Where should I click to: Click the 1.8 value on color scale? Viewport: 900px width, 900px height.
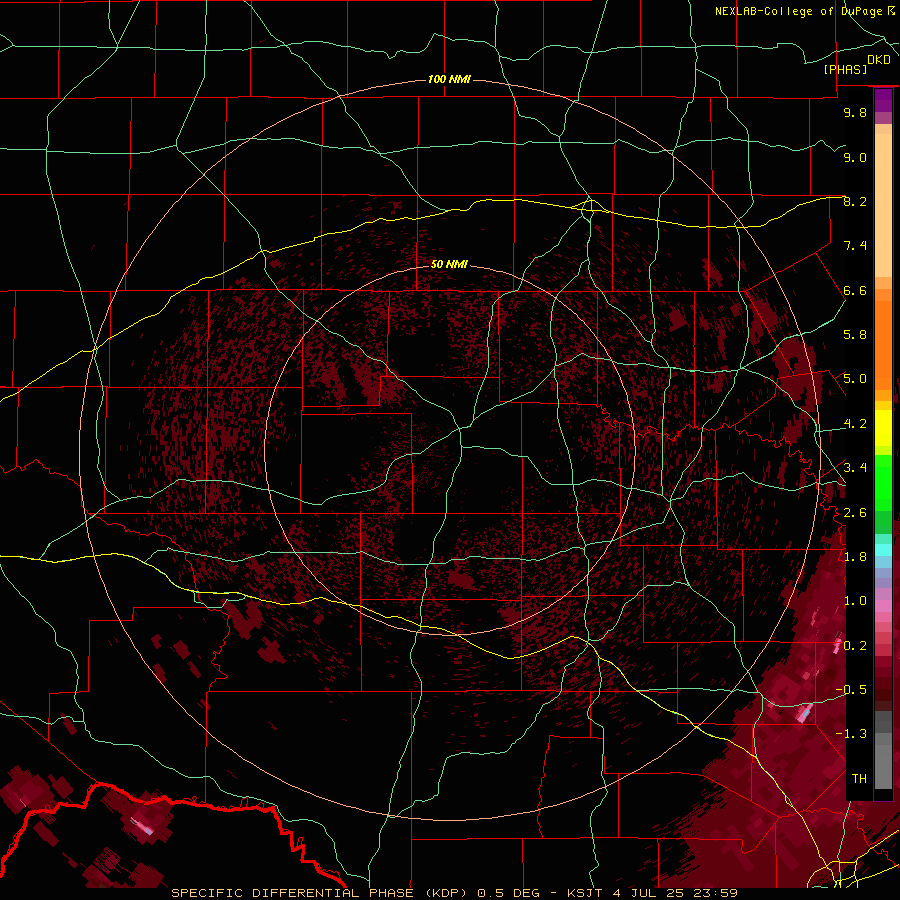pos(855,557)
